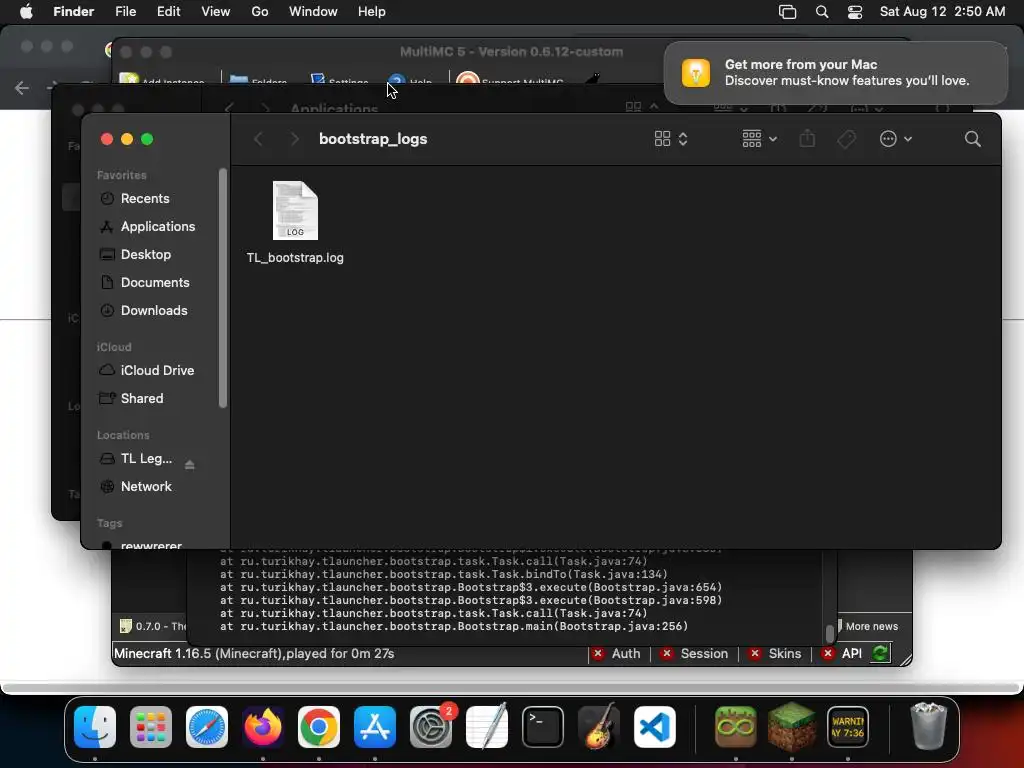This screenshot has width=1024, height=768.
Task: Open Downloads in Finder sidebar
Action: [153, 311]
